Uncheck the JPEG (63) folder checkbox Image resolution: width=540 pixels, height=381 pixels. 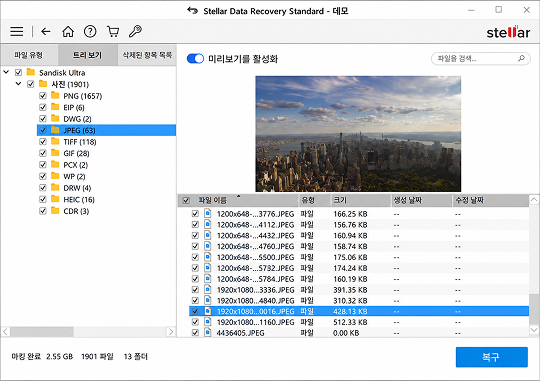pos(43,130)
